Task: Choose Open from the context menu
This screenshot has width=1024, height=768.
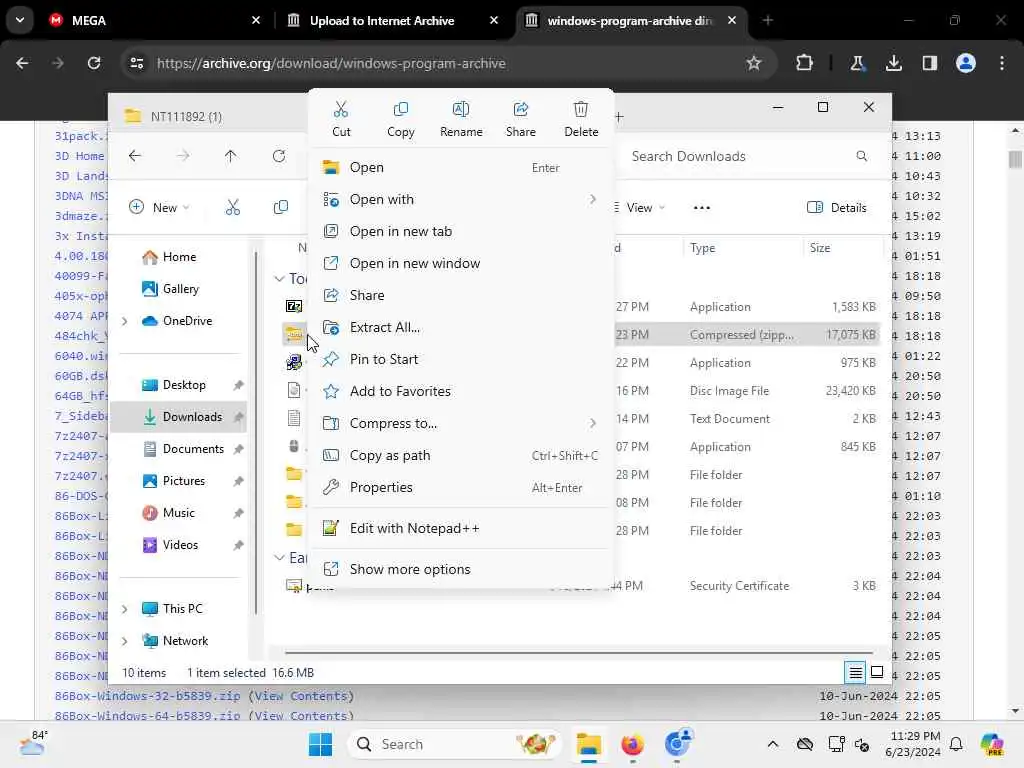Action: coord(461,167)
